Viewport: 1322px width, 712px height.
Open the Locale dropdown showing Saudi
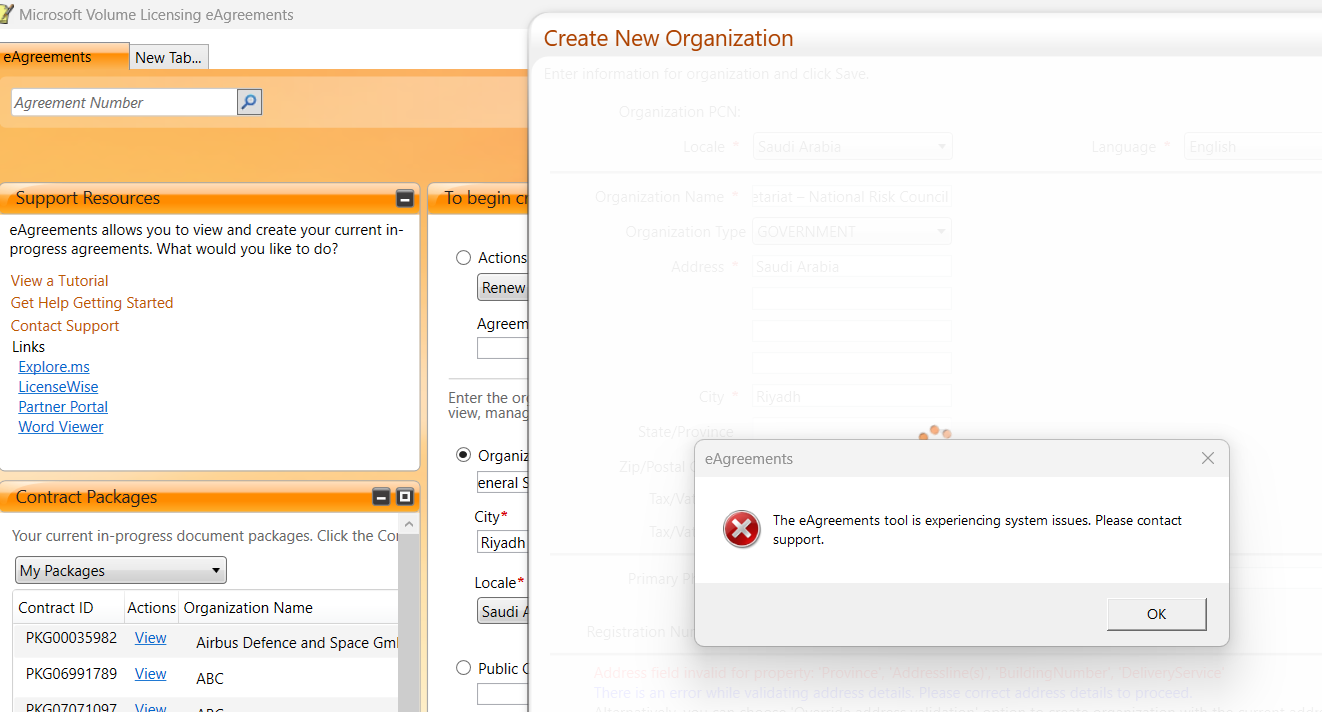[503, 611]
